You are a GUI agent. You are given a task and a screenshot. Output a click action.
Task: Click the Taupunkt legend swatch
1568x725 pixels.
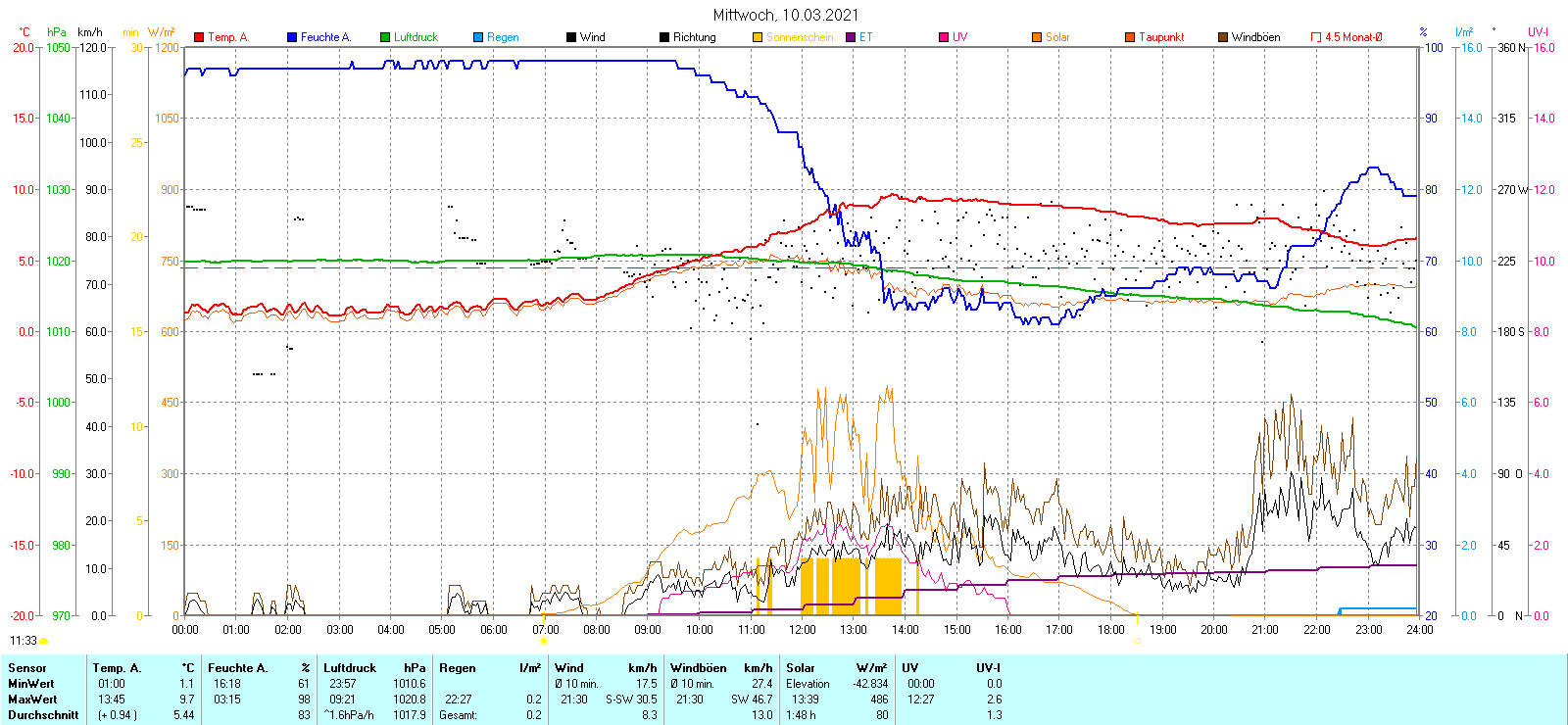(x=1130, y=37)
